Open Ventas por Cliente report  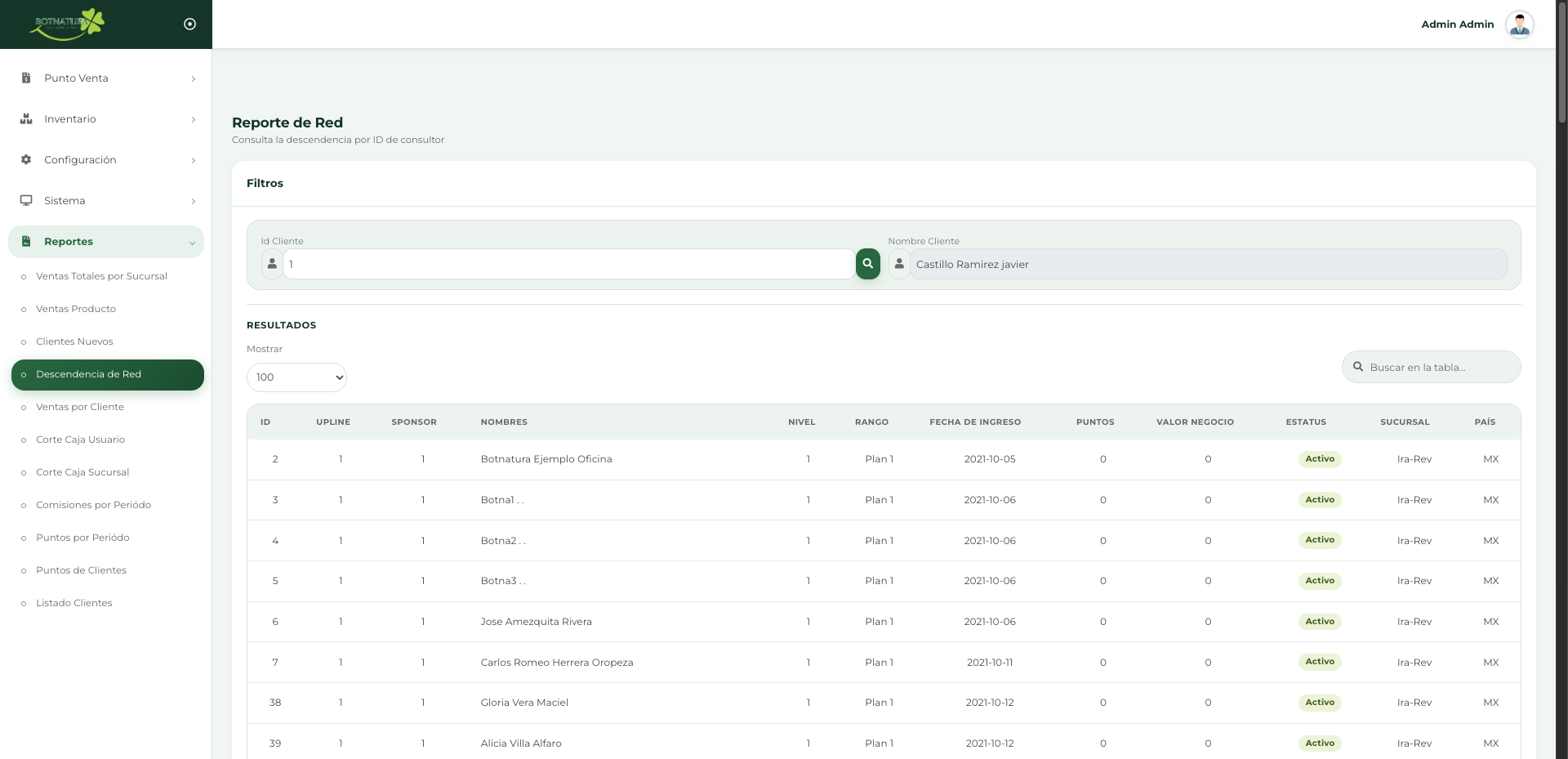tap(80, 407)
